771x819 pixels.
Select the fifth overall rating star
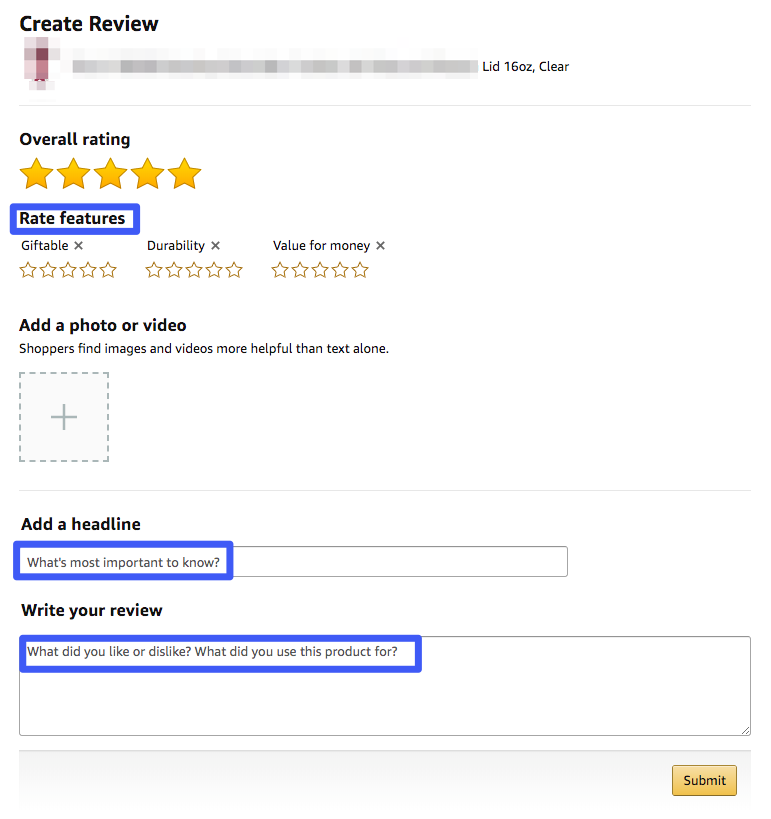(x=185, y=173)
